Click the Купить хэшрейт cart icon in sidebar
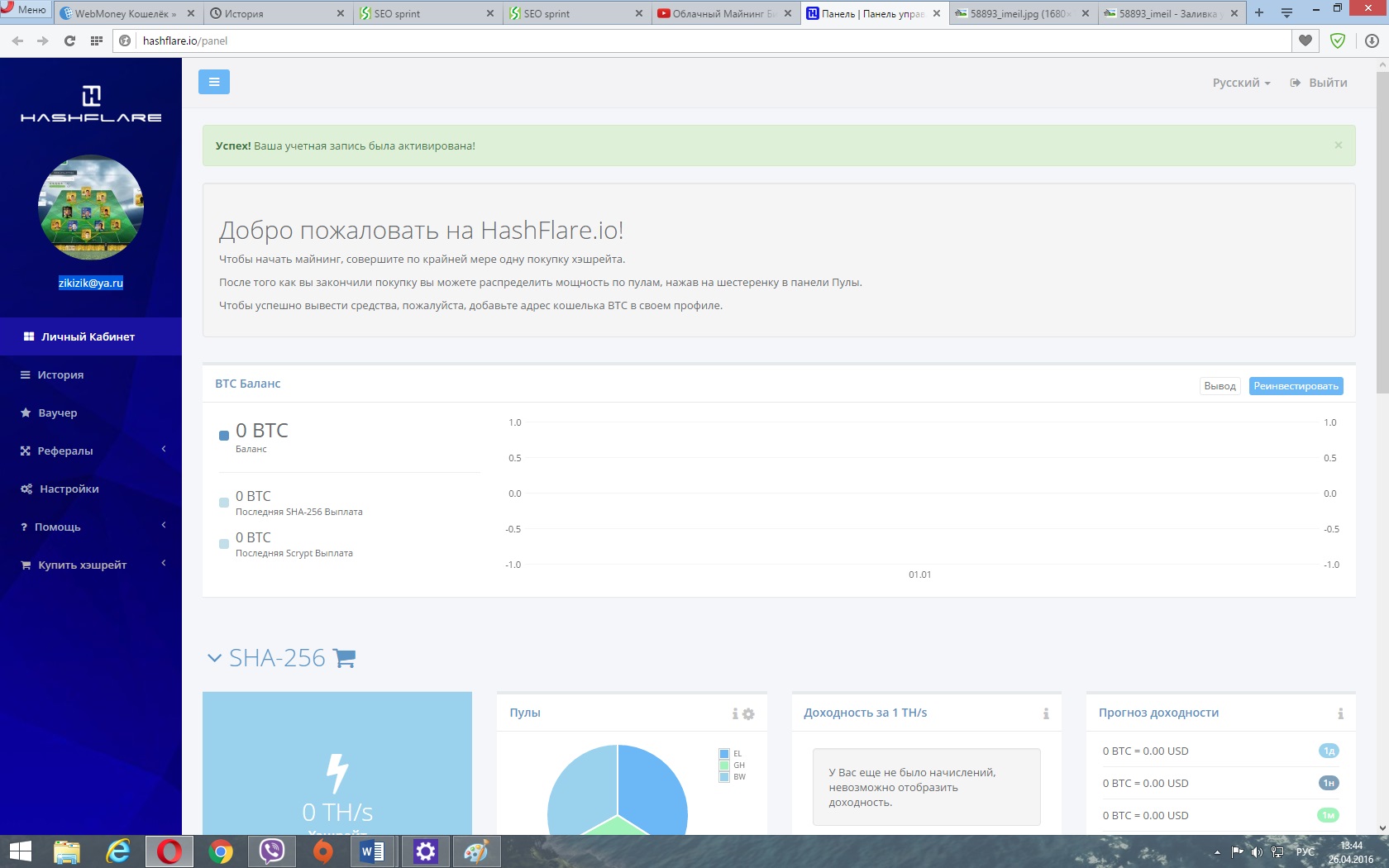 point(26,565)
